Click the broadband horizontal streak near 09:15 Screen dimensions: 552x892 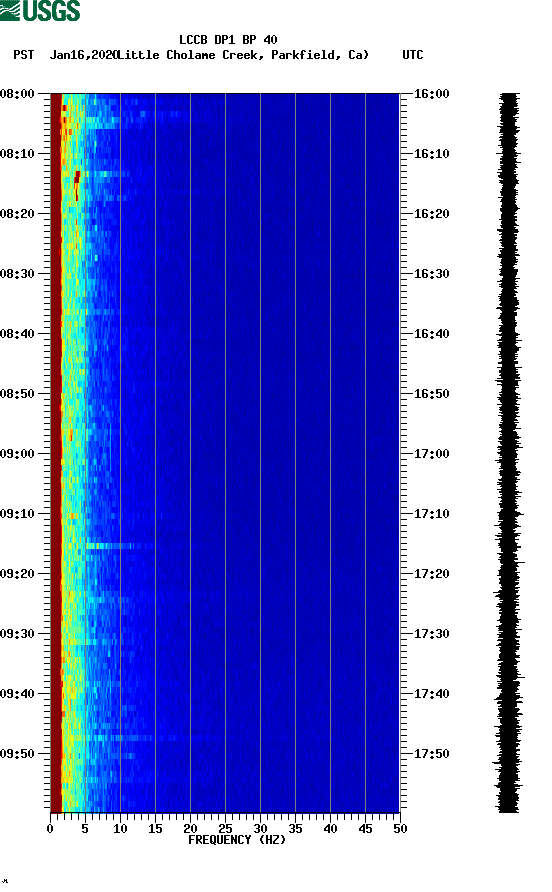point(120,546)
